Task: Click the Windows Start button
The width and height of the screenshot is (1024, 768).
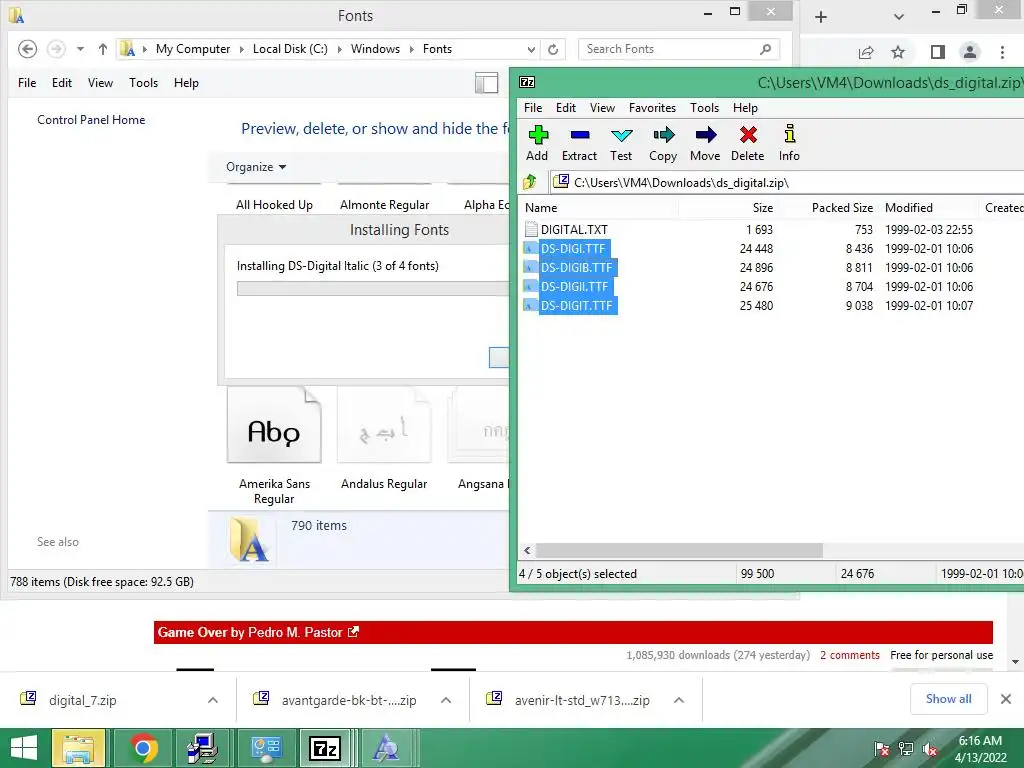Action: 24,748
